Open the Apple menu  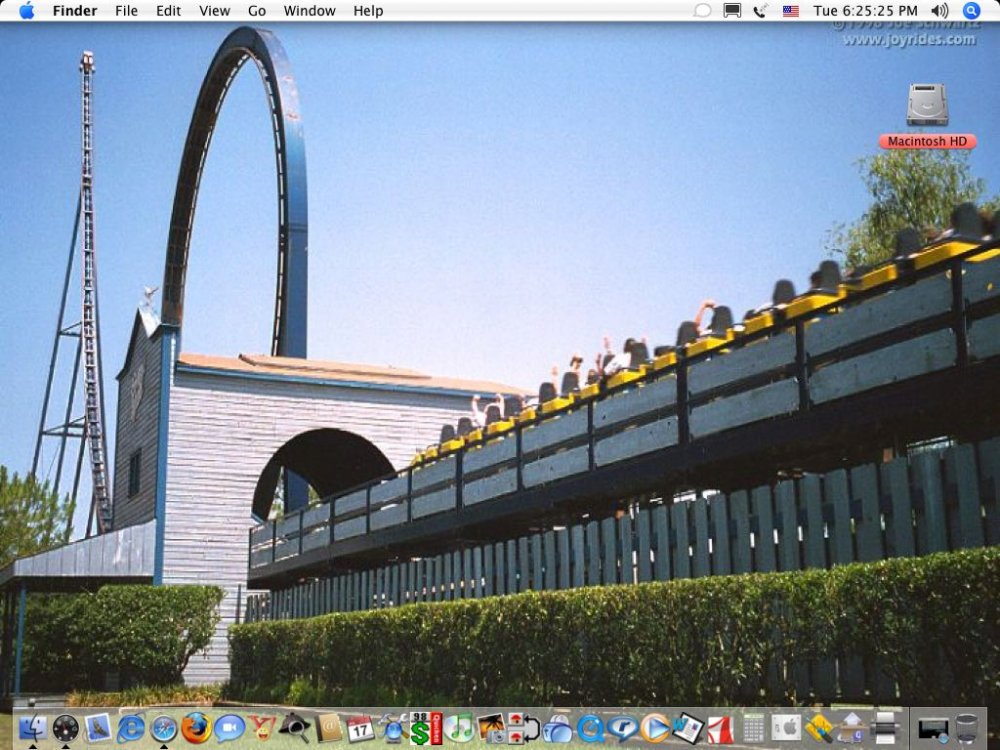pyautogui.click(x=26, y=11)
